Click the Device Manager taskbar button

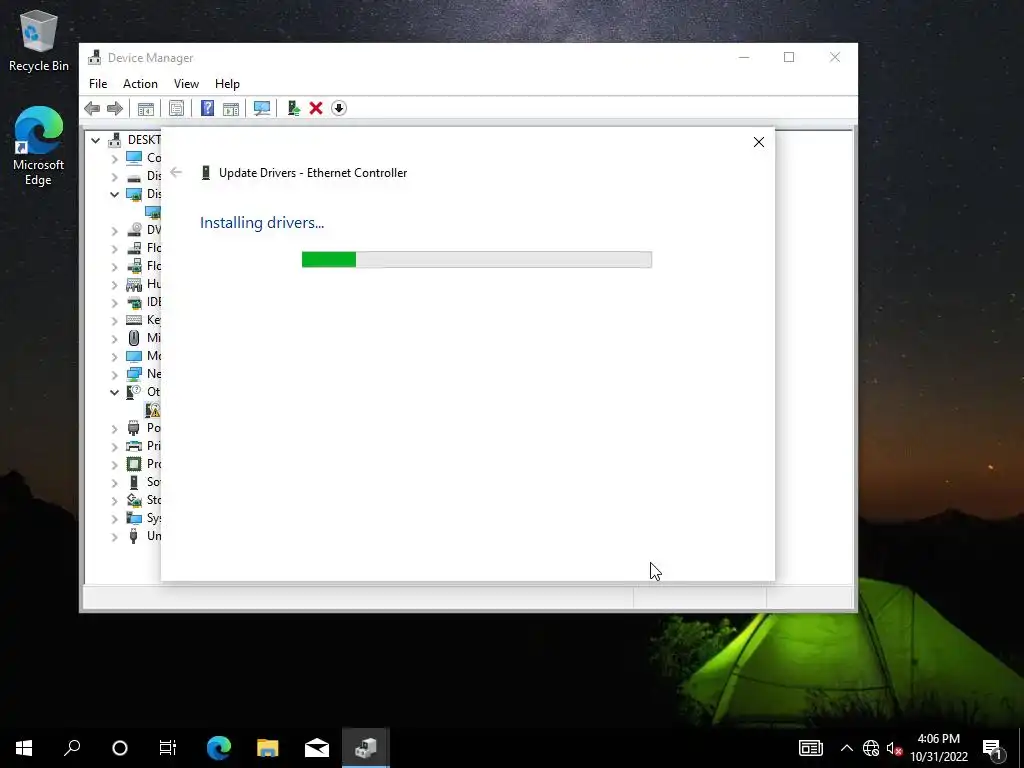point(366,748)
